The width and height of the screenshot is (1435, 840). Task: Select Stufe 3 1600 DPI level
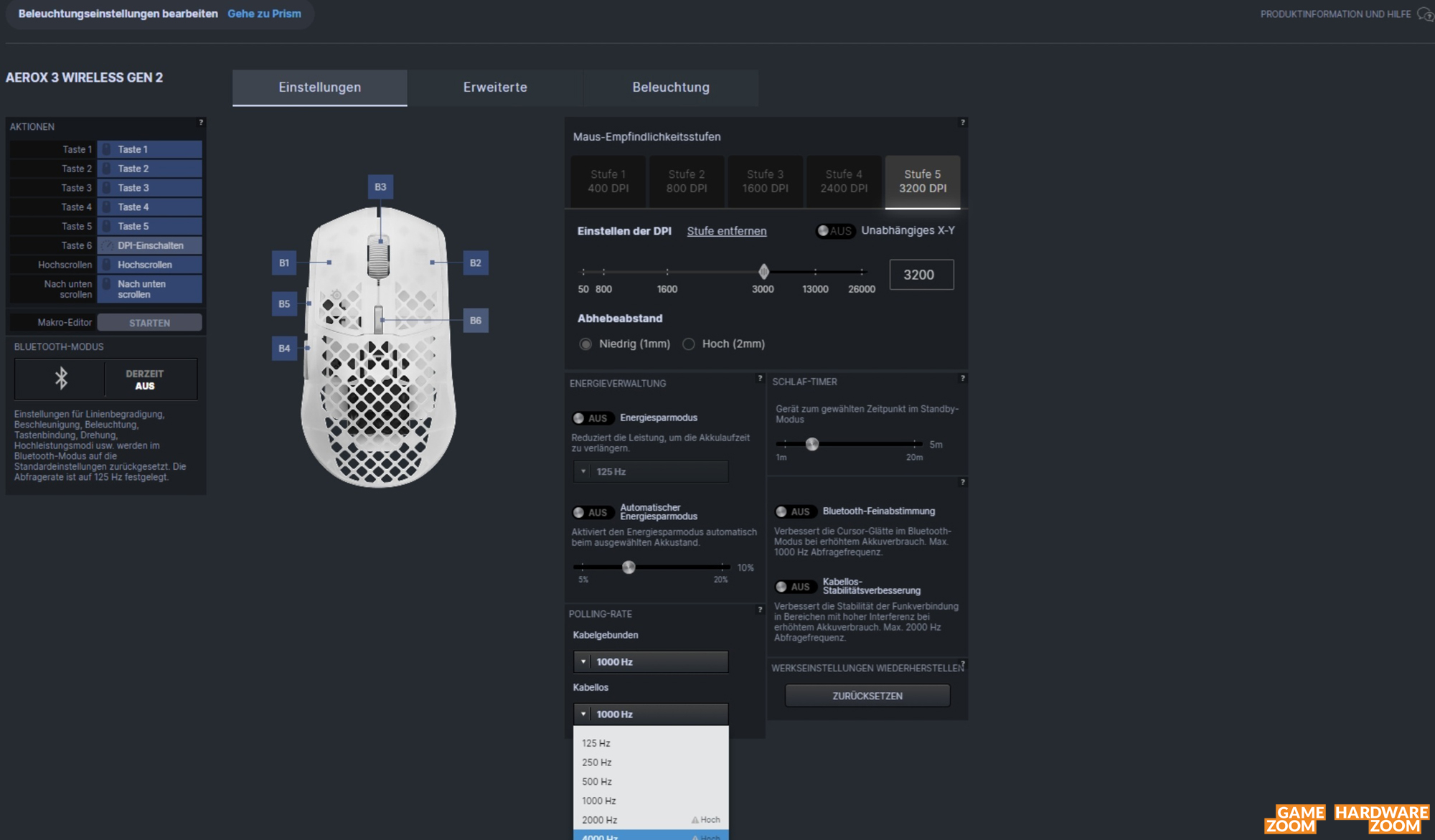pos(766,181)
